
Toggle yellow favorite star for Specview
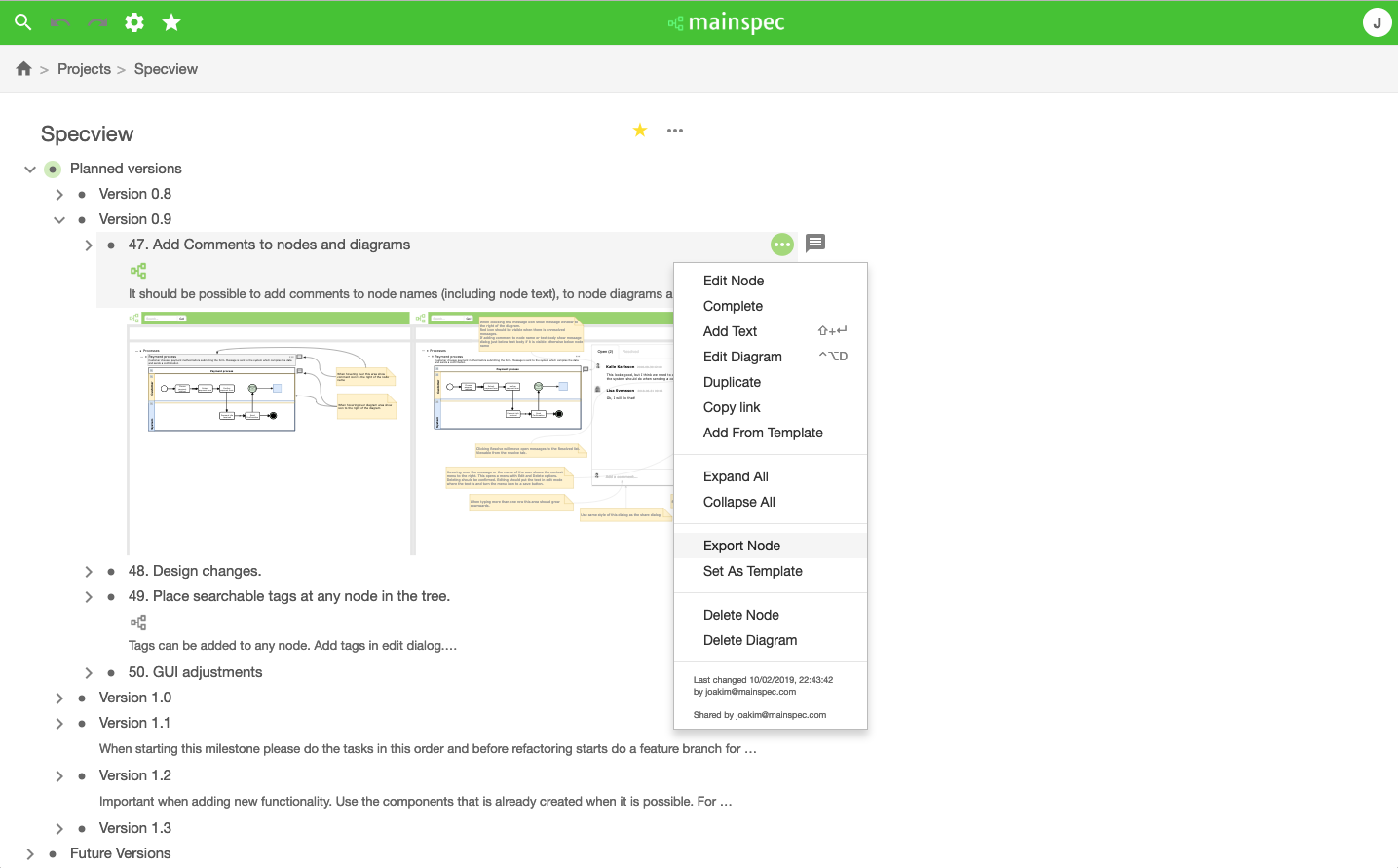[x=640, y=131]
